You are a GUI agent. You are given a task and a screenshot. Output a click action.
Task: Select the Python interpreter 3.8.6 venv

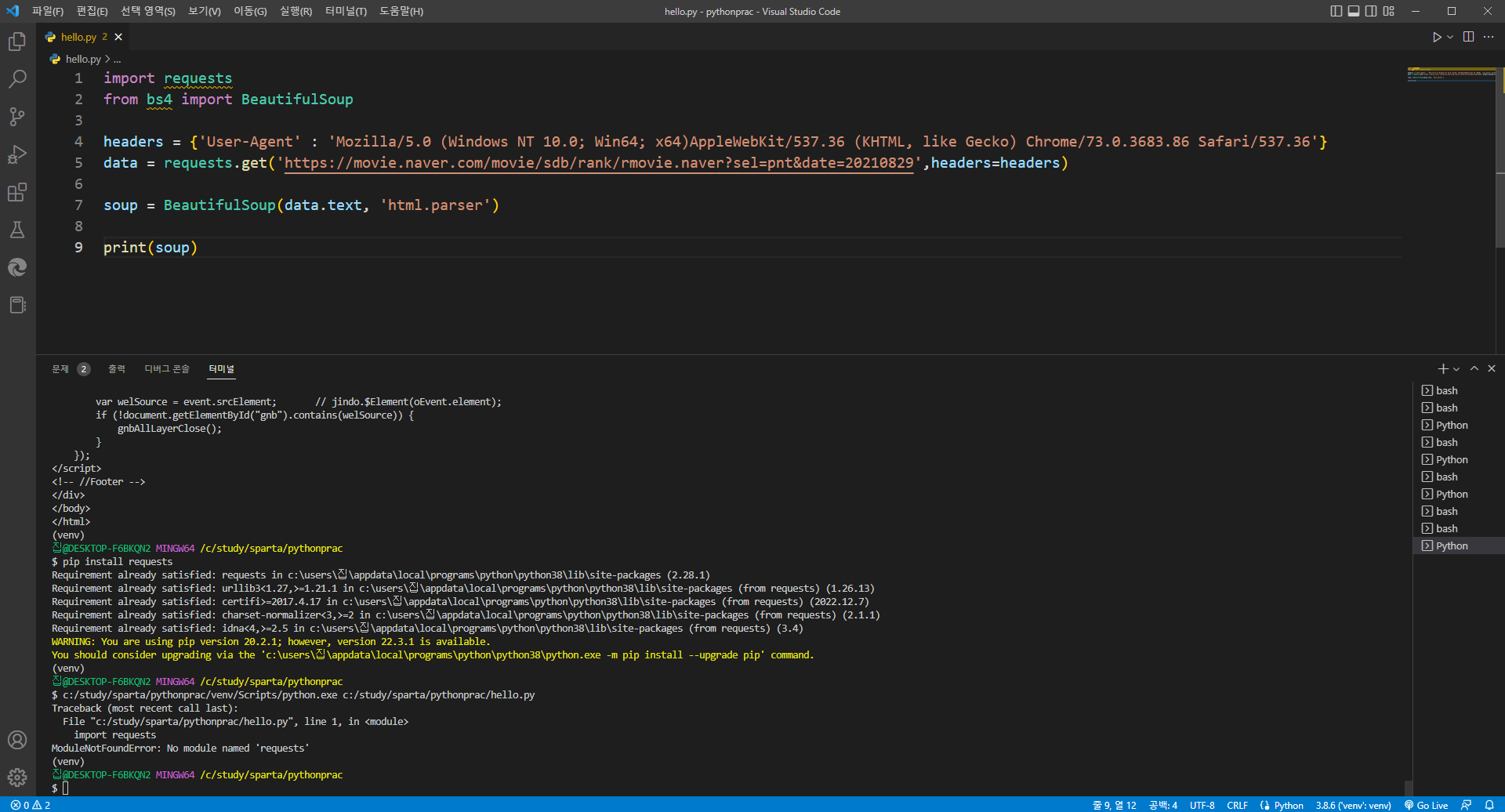coord(1353,805)
